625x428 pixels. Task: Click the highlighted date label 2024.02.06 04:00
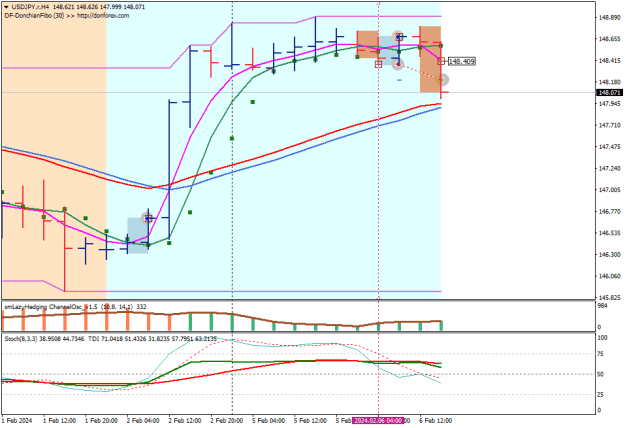pyautogui.click(x=378, y=420)
